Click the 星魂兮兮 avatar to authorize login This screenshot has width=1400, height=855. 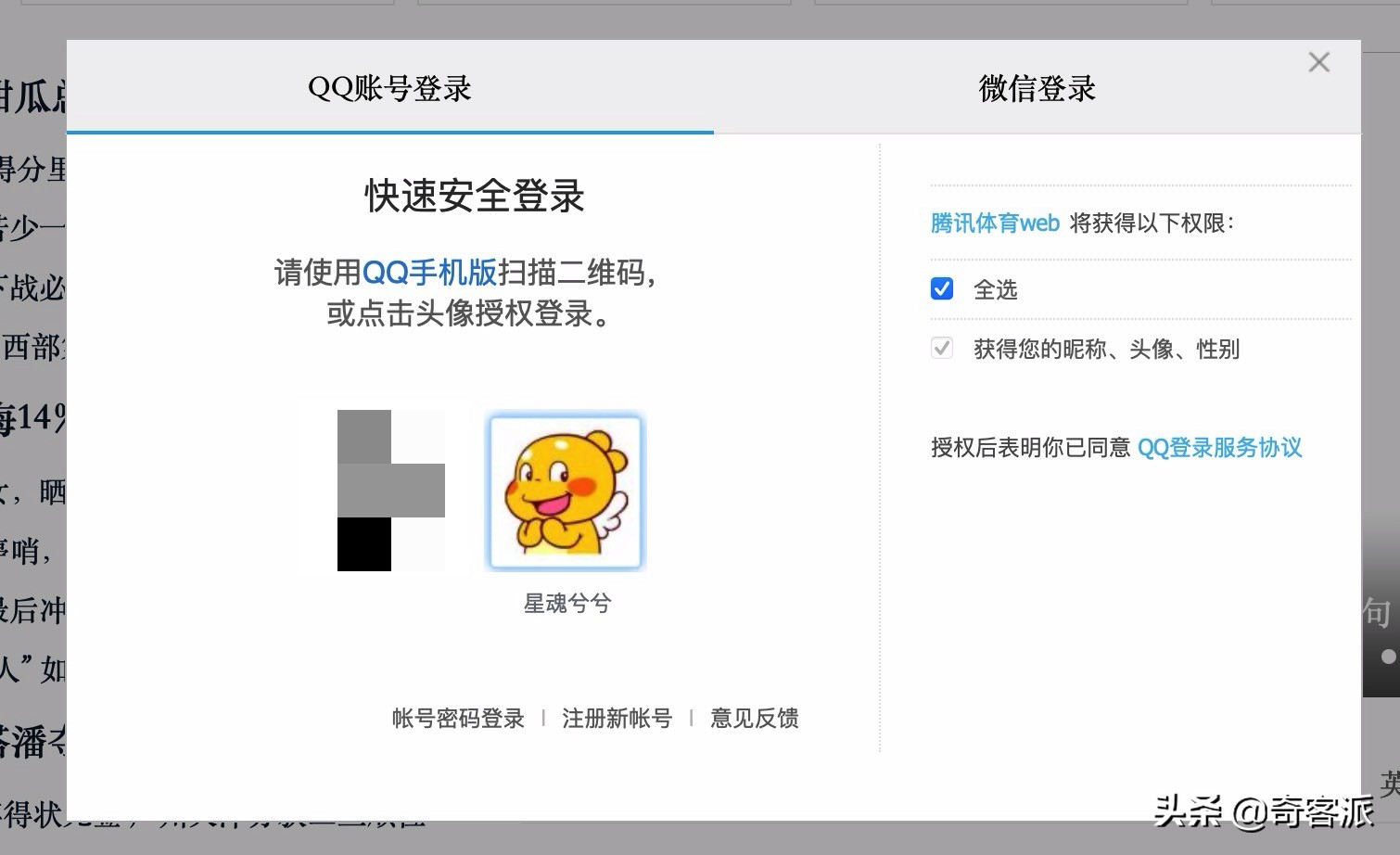click(x=566, y=491)
